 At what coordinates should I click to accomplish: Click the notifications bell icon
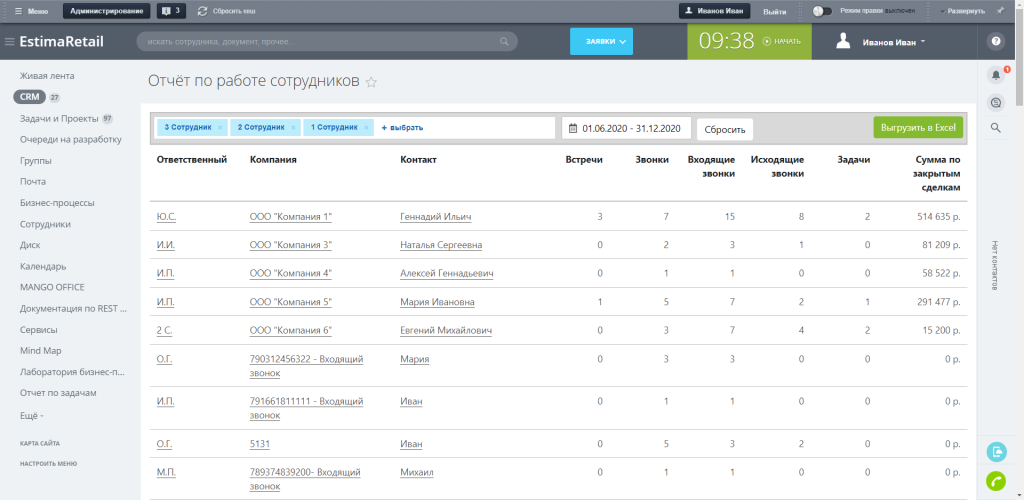click(995, 75)
